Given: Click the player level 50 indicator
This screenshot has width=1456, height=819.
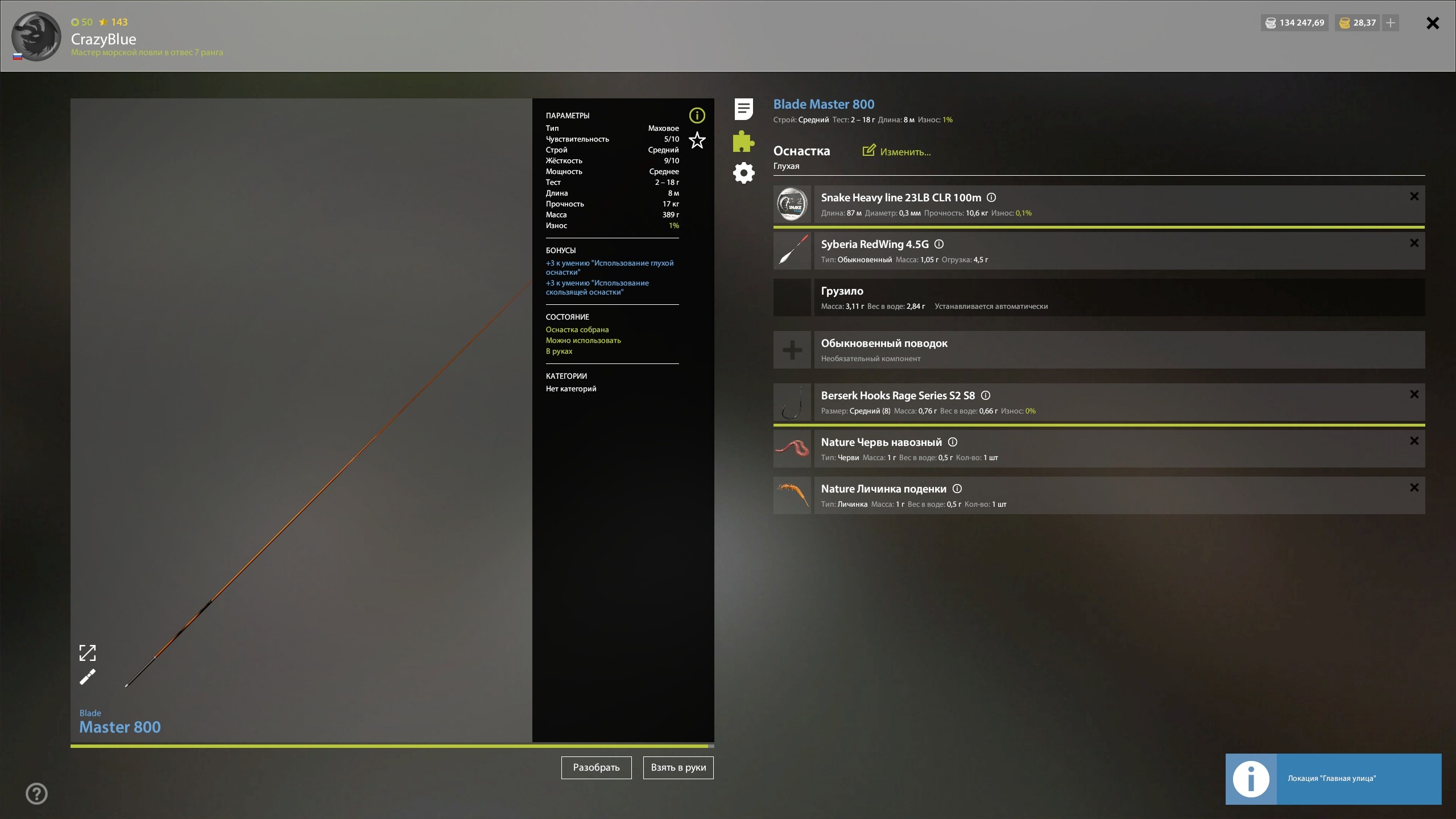Looking at the screenshot, I should click(82, 22).
